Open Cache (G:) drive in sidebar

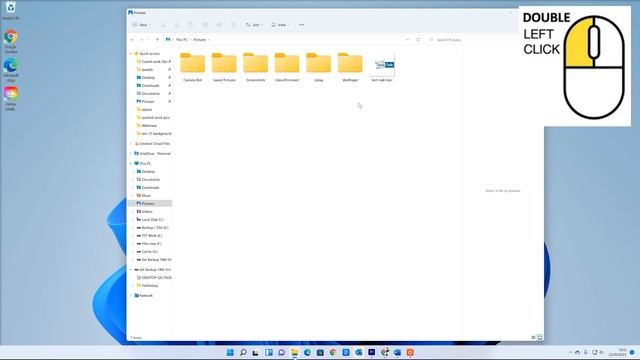(147, 251)
